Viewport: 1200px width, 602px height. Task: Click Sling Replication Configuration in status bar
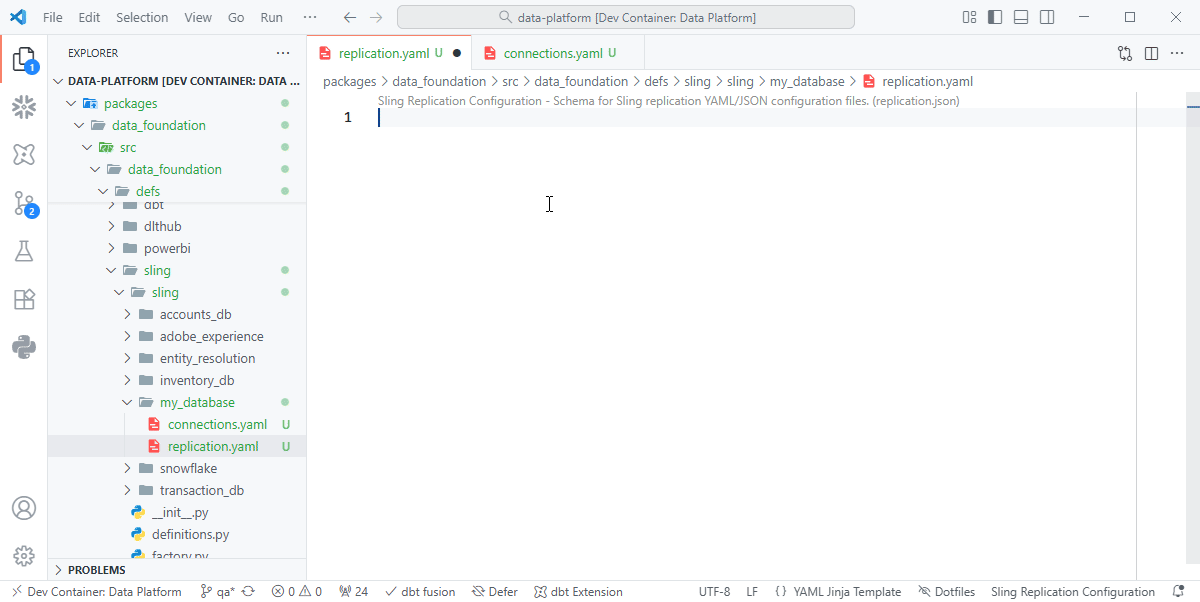point(1072,591)
